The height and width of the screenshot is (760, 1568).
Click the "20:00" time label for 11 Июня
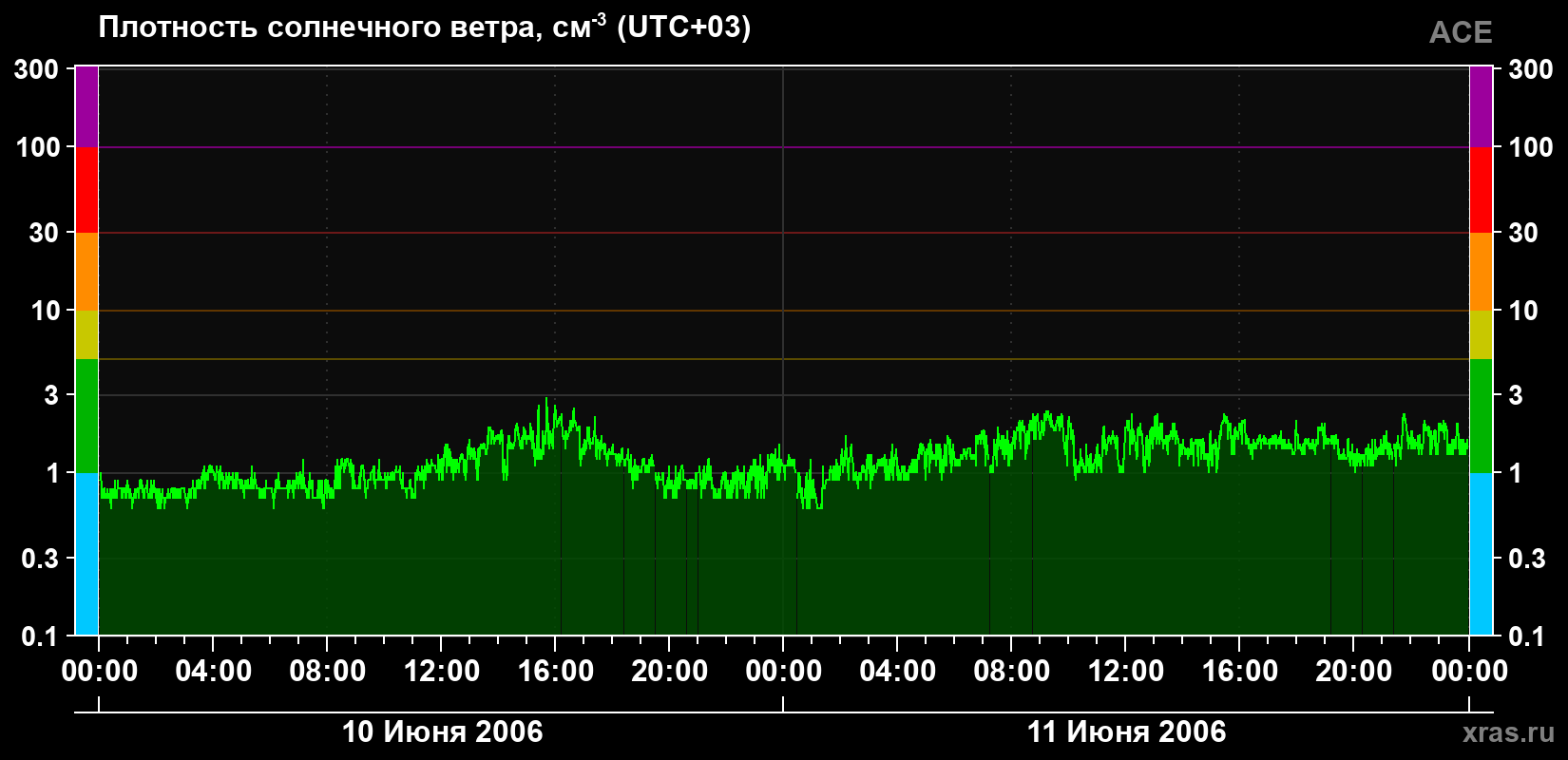(x=1353, y=672)
